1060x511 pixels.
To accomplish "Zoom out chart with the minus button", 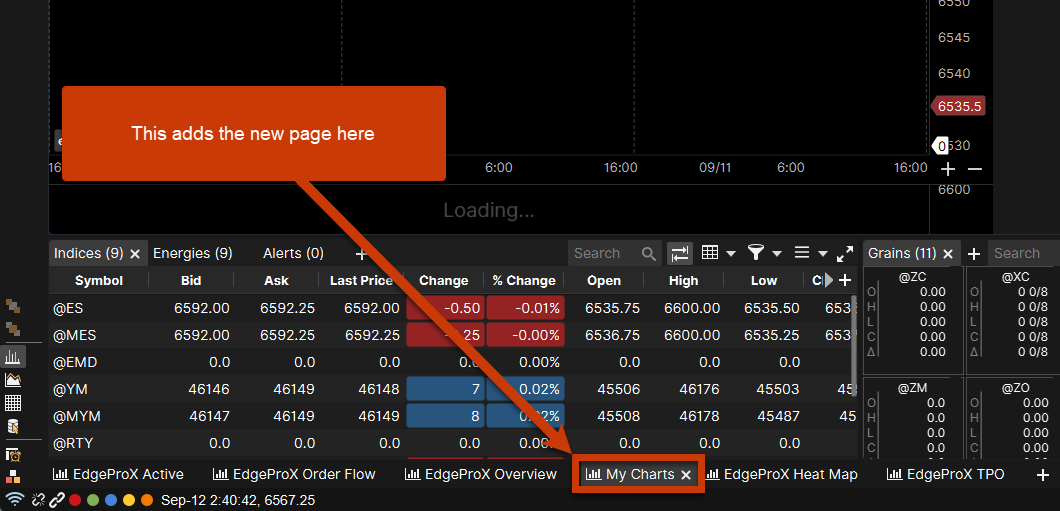I will pos(975,169).
